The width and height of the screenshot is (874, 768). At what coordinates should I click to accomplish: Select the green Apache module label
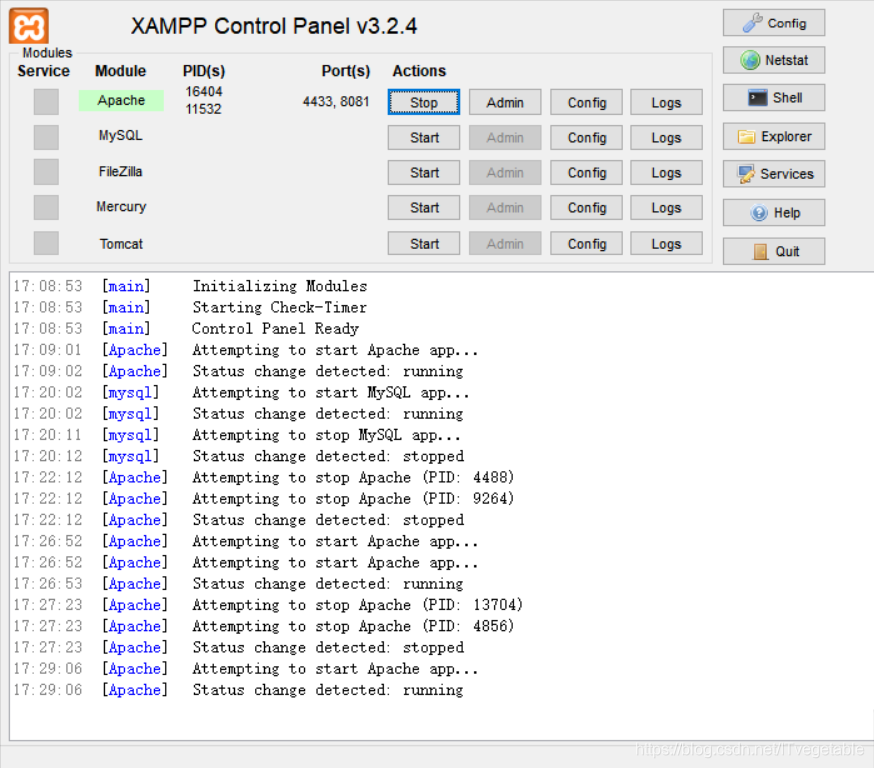click(x=121, y=100)
